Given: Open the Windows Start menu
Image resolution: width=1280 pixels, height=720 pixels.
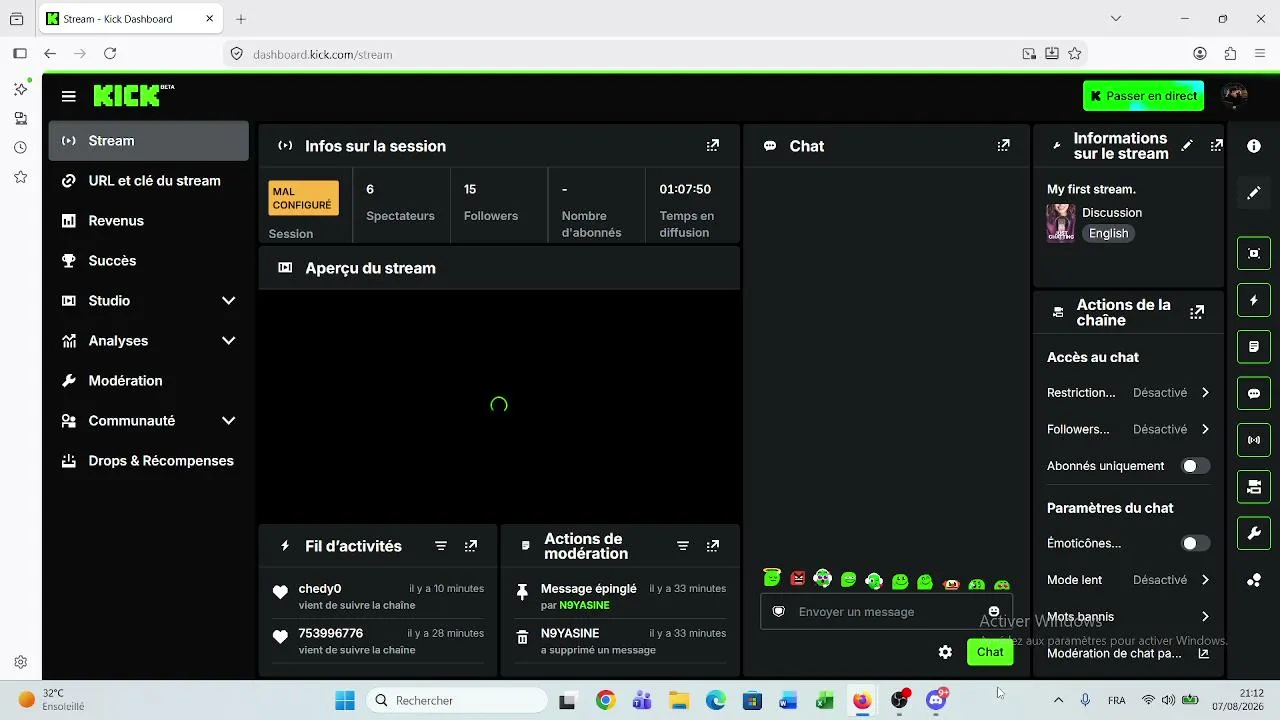Looking at the screenshot, I should click(345, 700).
